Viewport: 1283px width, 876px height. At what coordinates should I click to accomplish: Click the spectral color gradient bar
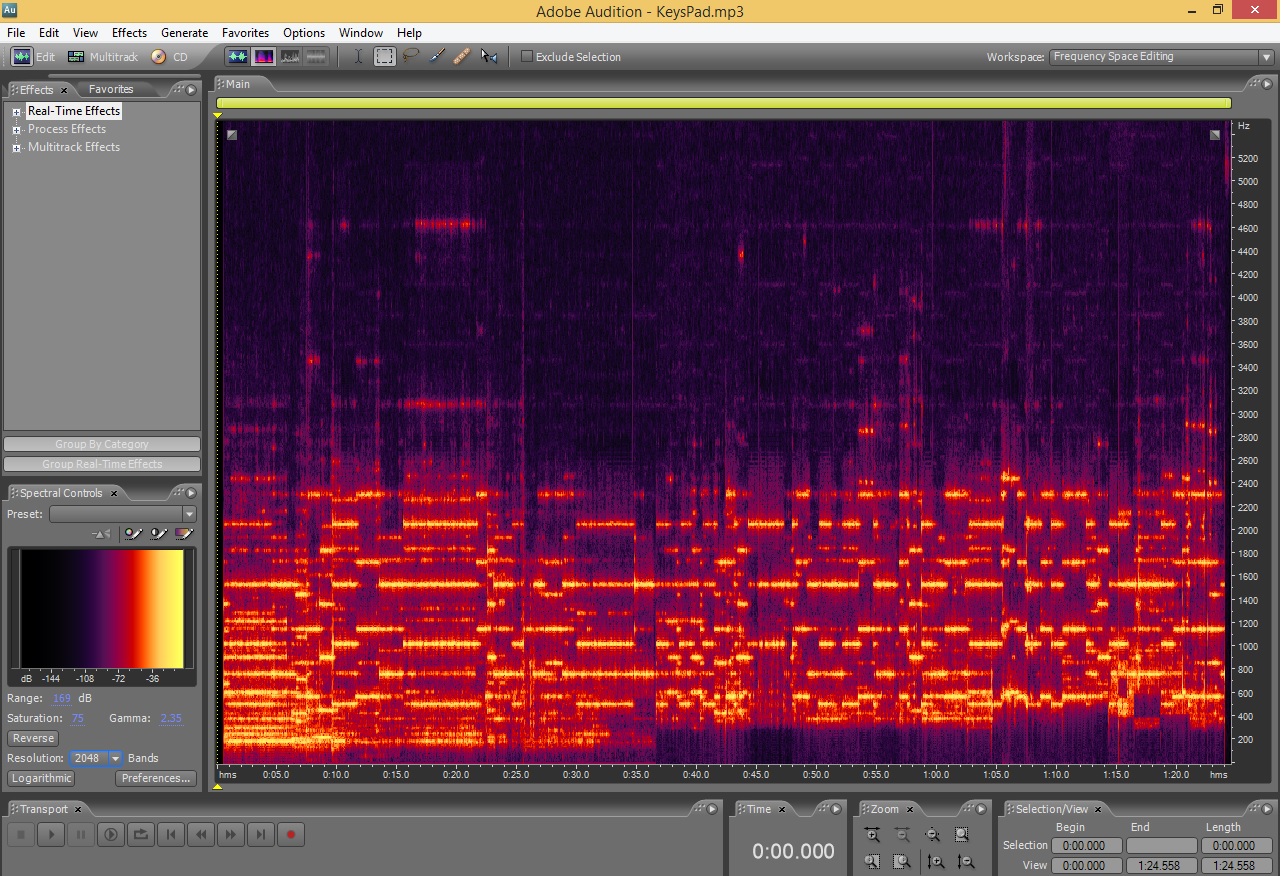click(101, 609)
